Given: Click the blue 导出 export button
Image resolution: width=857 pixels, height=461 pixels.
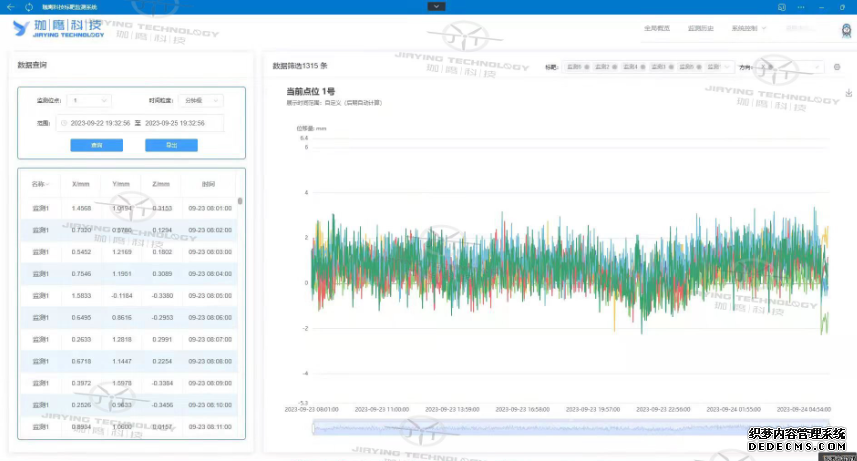Looking at the screenshot, I should (x=171, y=145).
